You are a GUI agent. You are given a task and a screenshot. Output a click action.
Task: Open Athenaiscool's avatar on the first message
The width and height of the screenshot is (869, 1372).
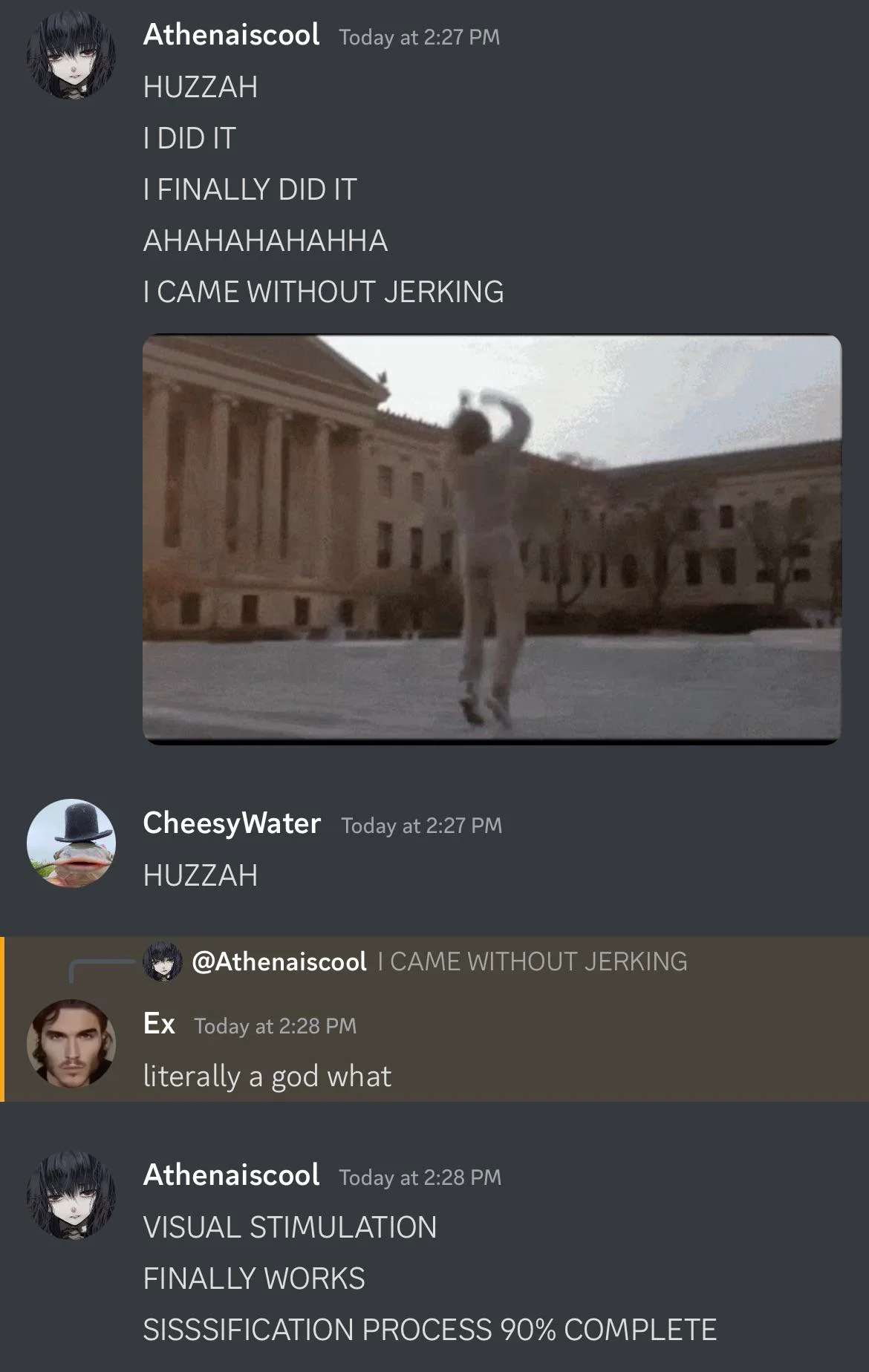[x=71, y=56]
